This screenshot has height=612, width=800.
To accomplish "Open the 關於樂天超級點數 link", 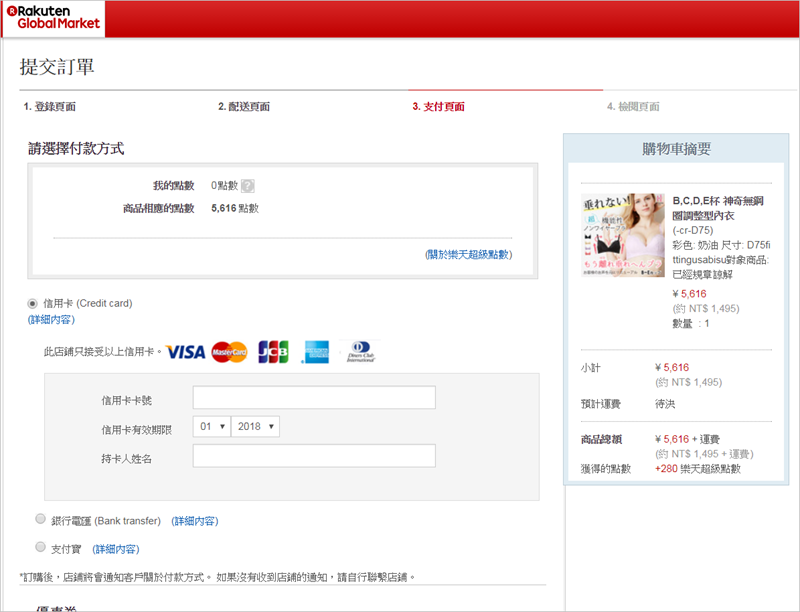I will click(x=468, y=255).
